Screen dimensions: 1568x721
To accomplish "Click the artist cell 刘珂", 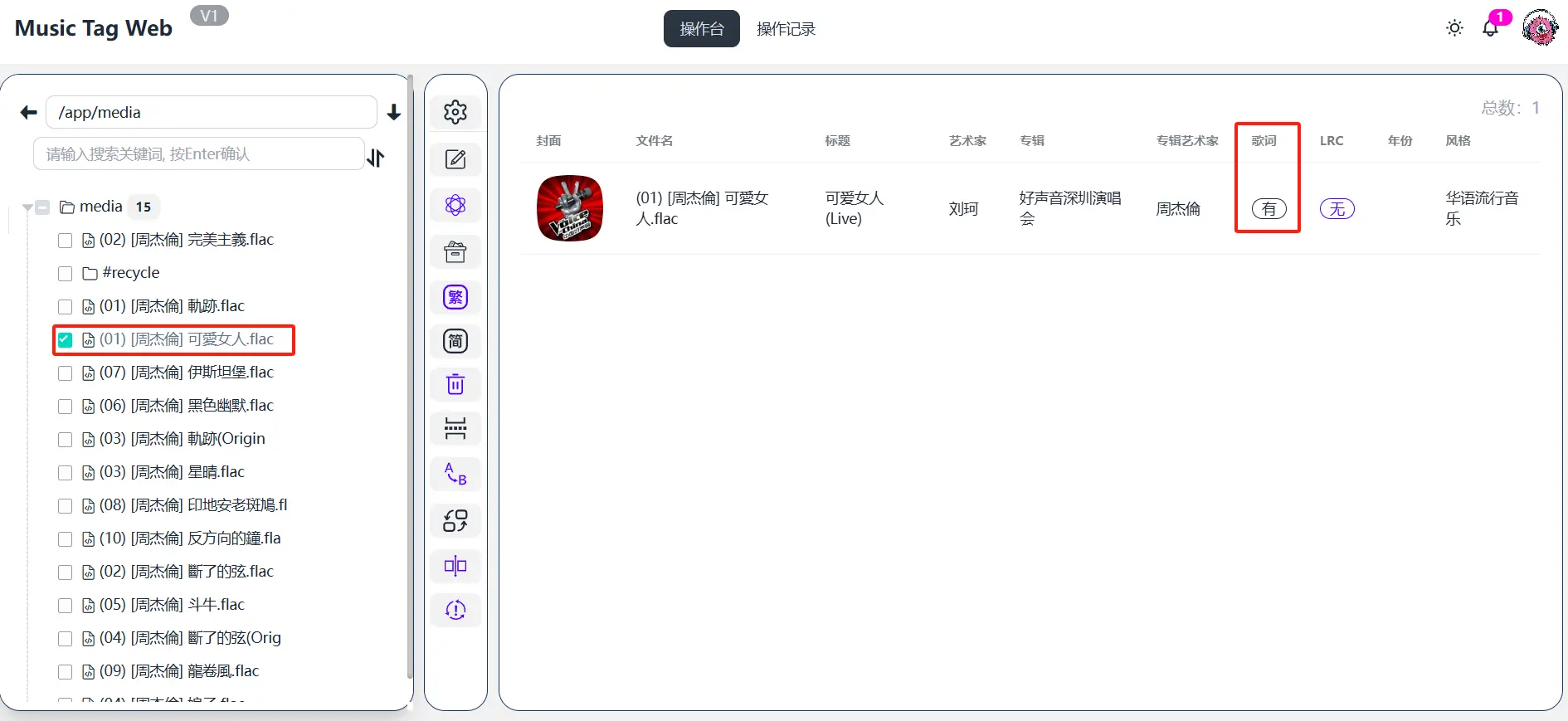I will pos(964,209).
